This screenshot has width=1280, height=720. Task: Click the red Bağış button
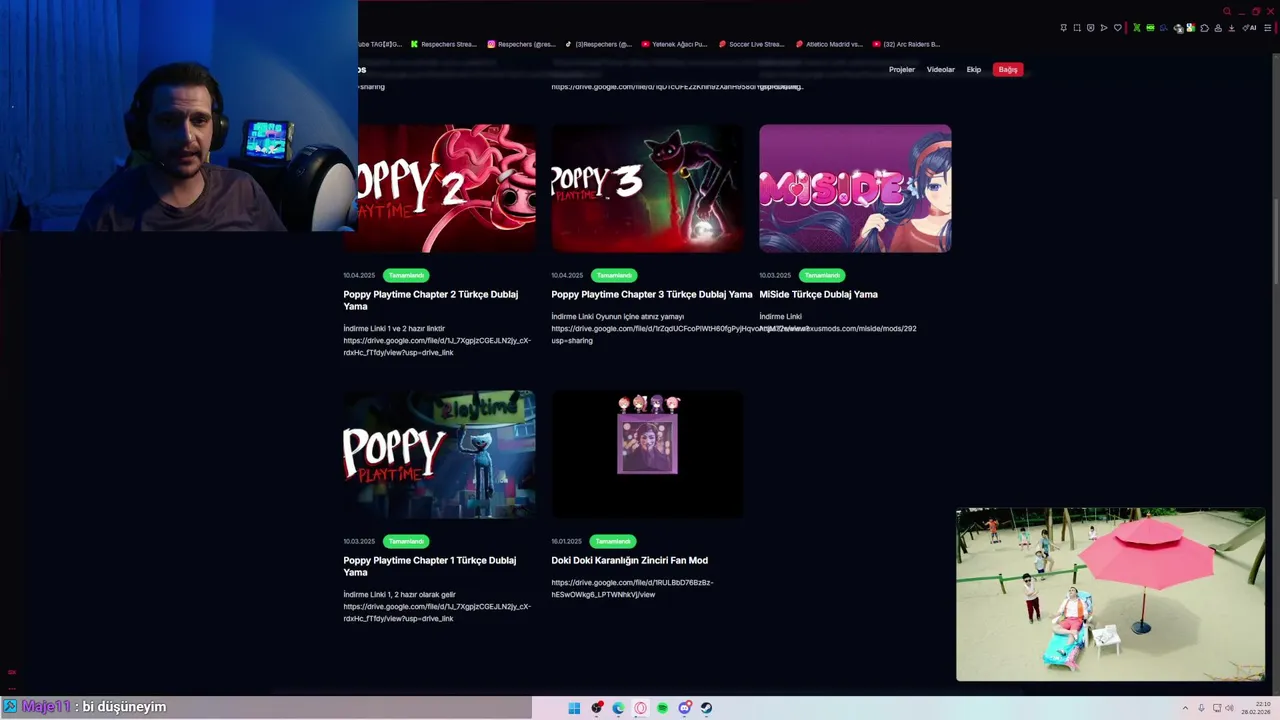coord(1008,70)
